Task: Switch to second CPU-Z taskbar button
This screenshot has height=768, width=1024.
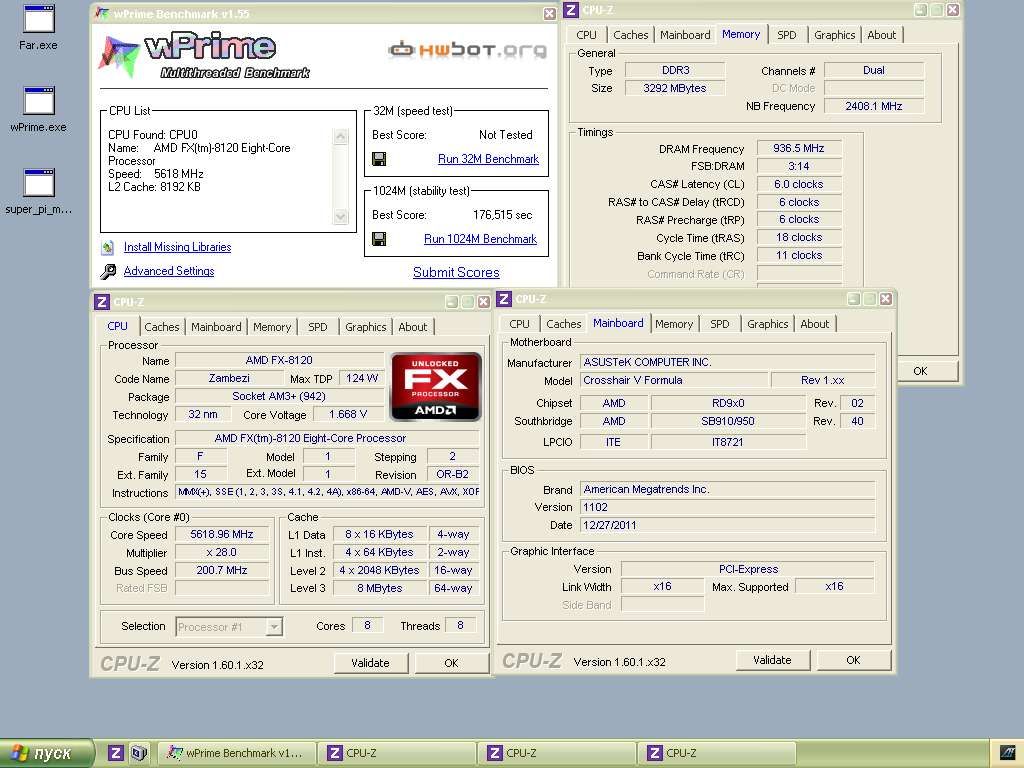Action: pyautogui.click(x=558, y=753)
